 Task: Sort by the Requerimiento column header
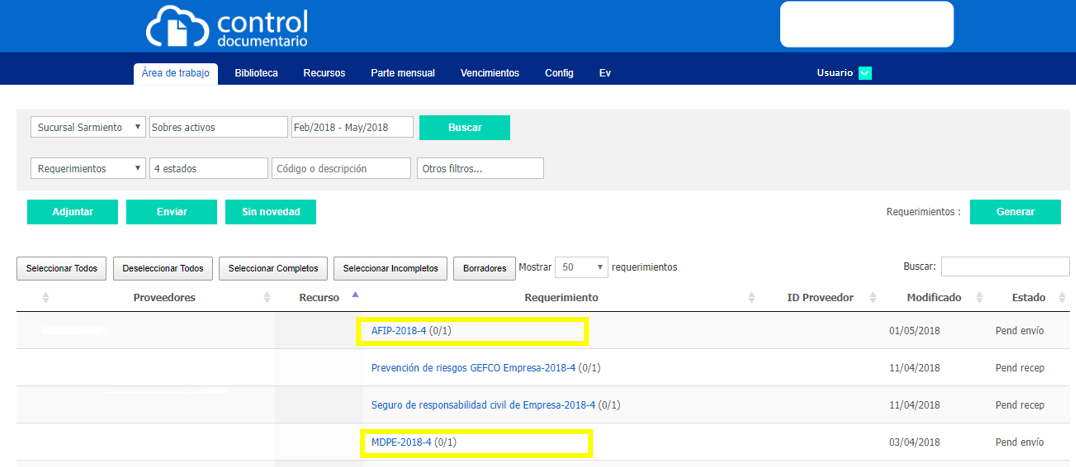561,298
